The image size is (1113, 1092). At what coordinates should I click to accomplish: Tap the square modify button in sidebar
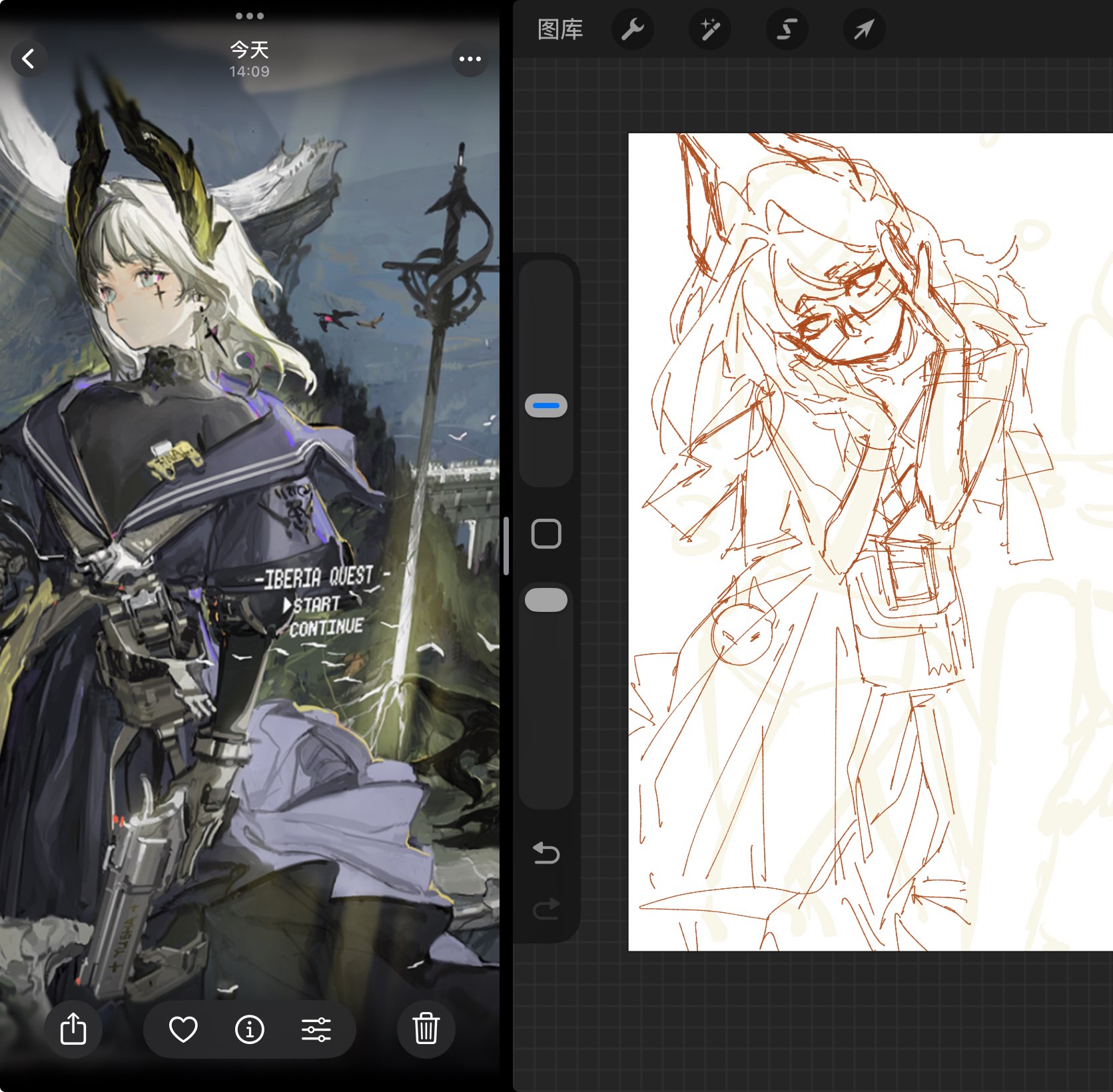[546, 533]
